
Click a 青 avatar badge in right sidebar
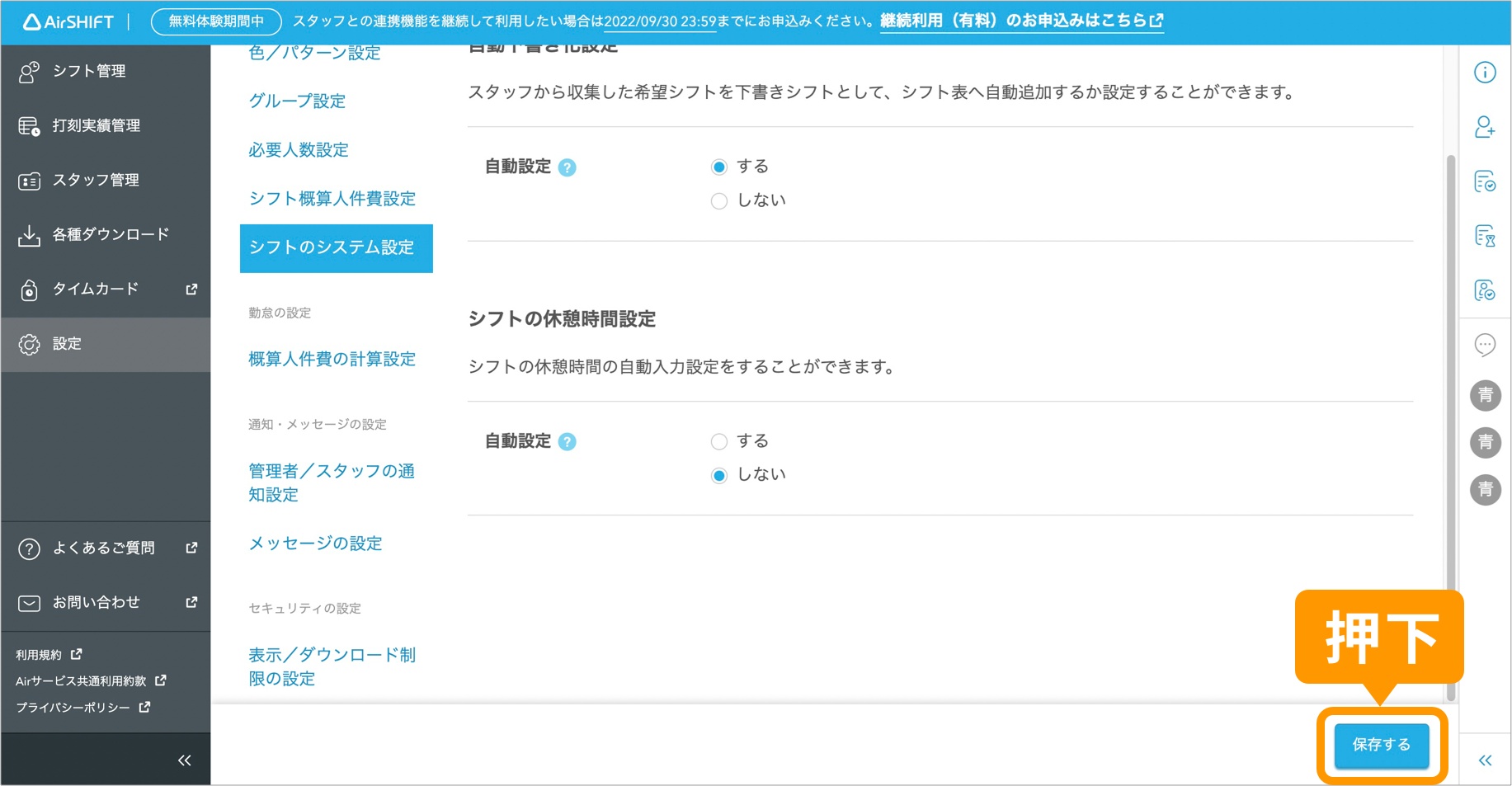click(x=1485, y=396)
